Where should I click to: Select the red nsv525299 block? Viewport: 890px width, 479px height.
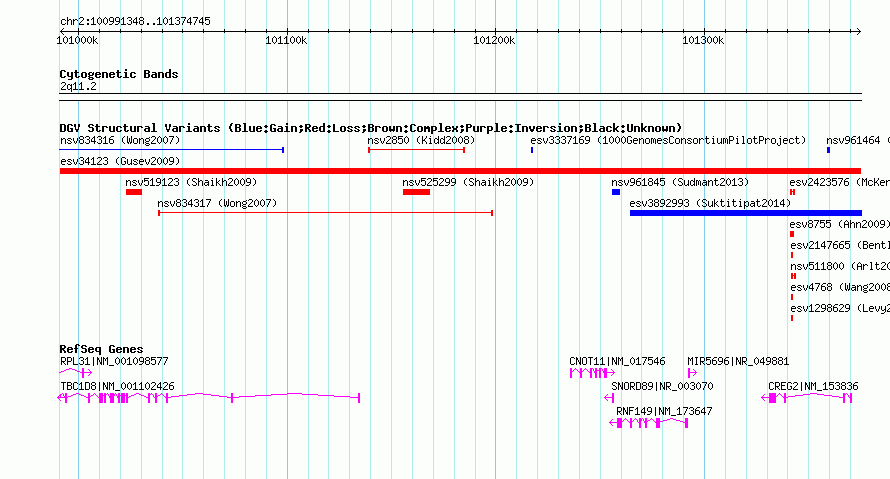point(417,192)
